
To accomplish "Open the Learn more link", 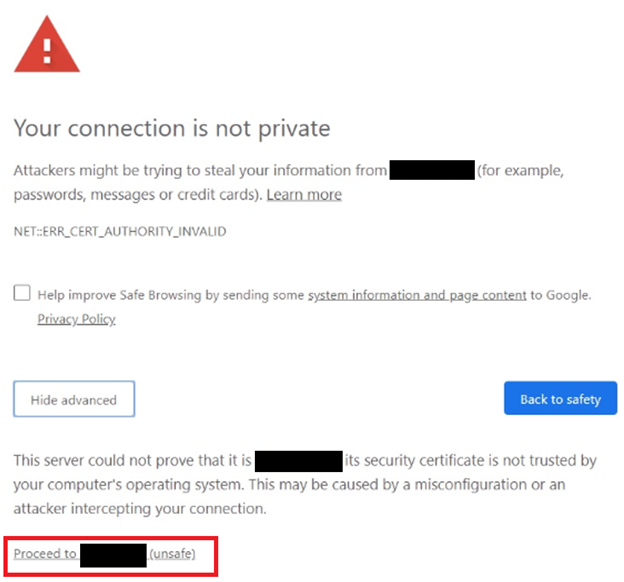I will point(304,194).
